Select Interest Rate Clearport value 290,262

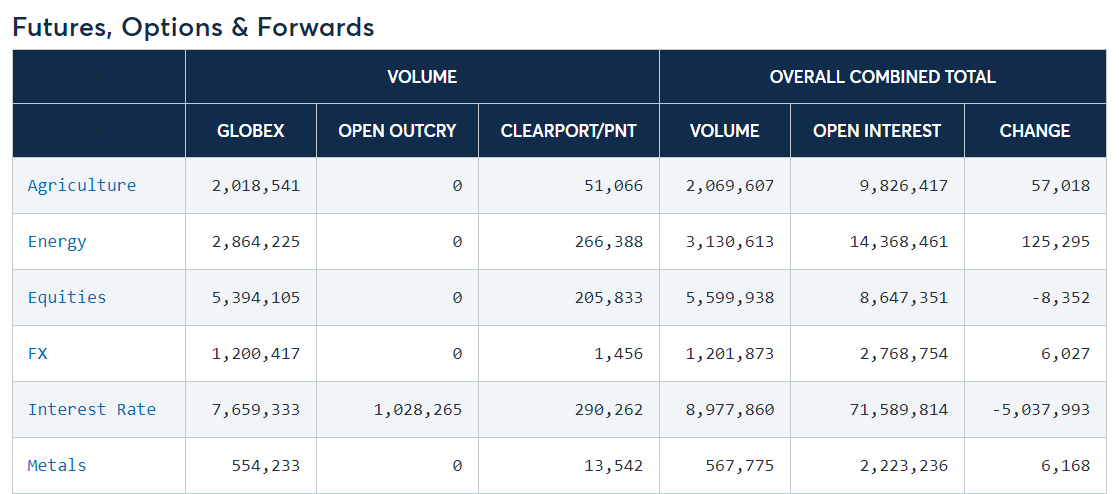(x=609, y=409)
